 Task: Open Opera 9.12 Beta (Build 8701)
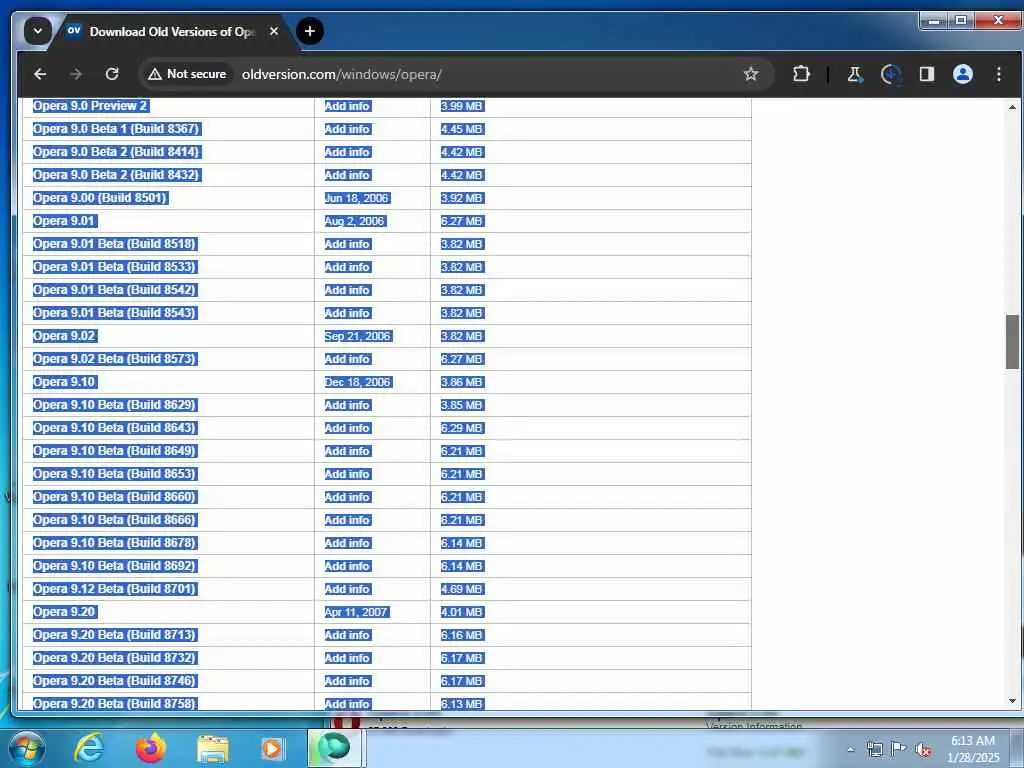[115, 589]
